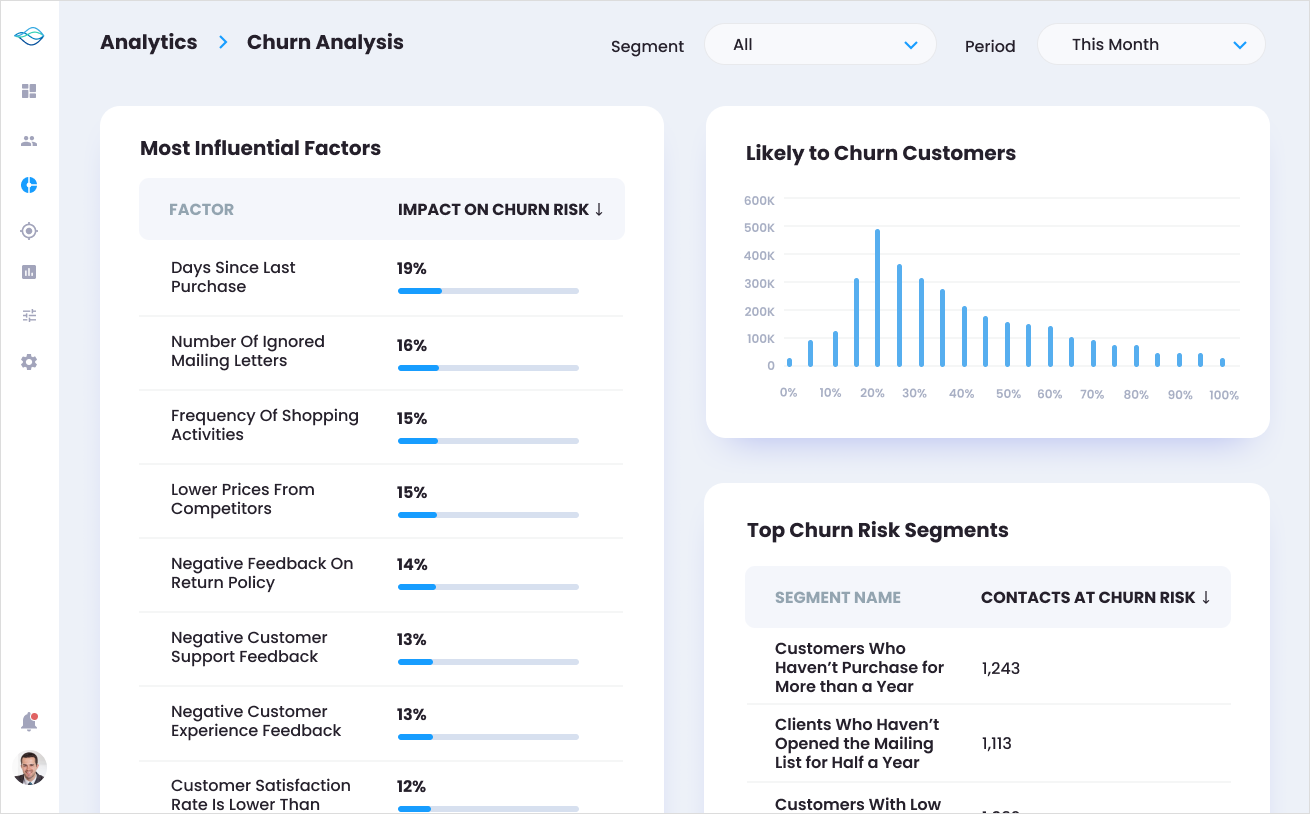Select the pie chart analytics icon
The image size is (1310, 814).
point(29,185)
